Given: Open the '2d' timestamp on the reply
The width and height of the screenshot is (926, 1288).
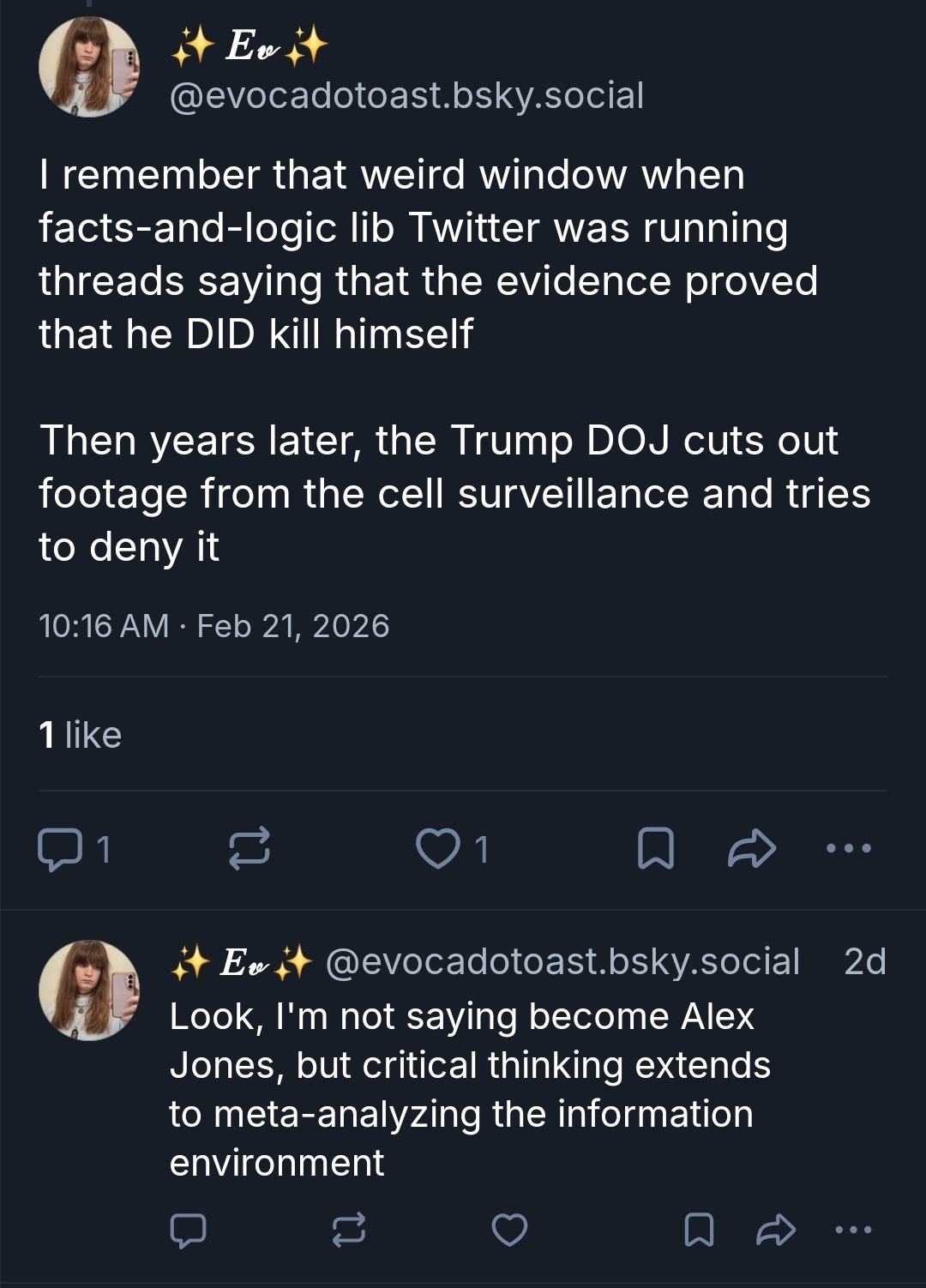Looking at the screenshot, I should point(864,962).
